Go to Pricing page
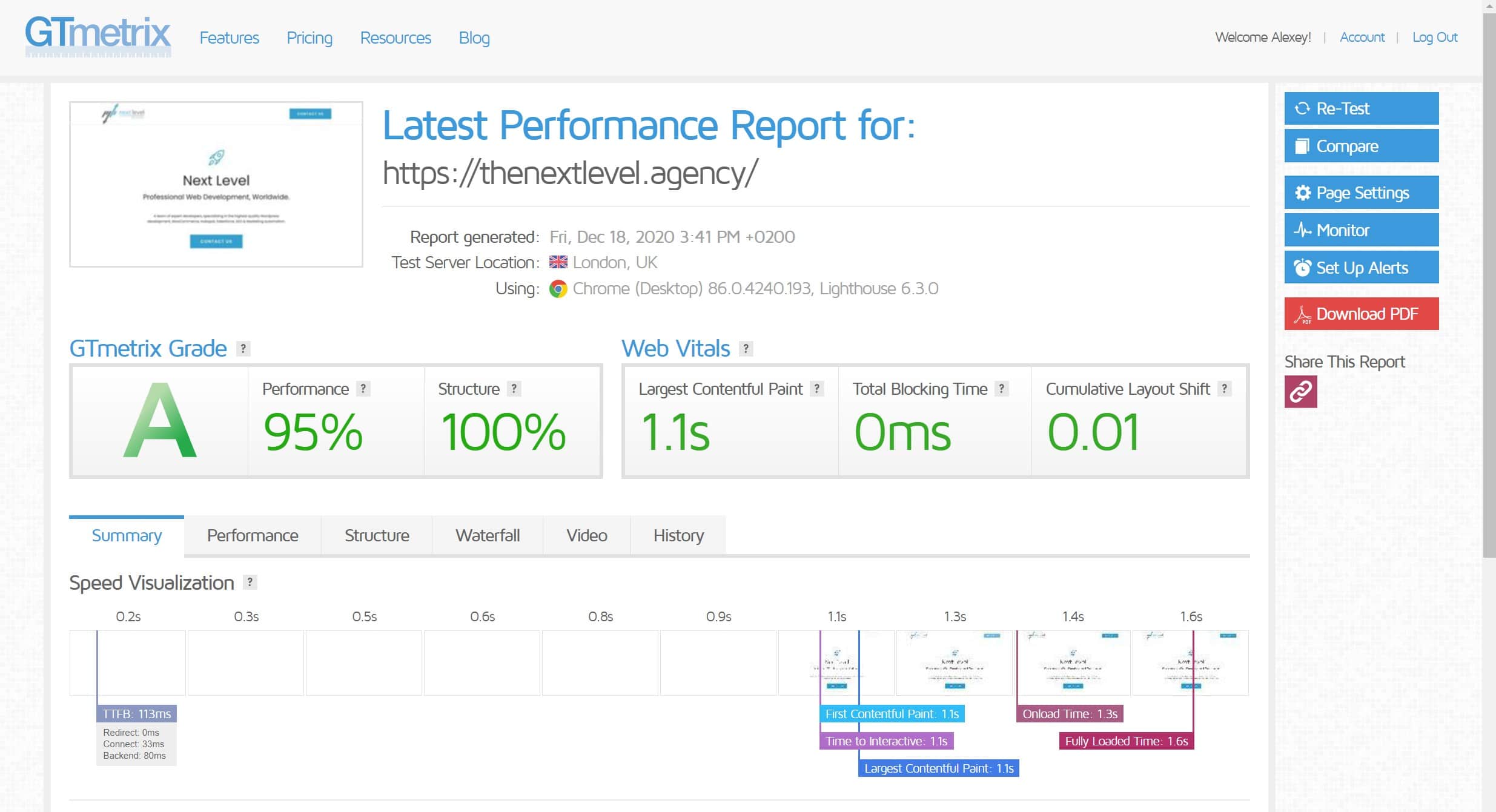This screenshot has width=1496, height=812. pos(309,38)
